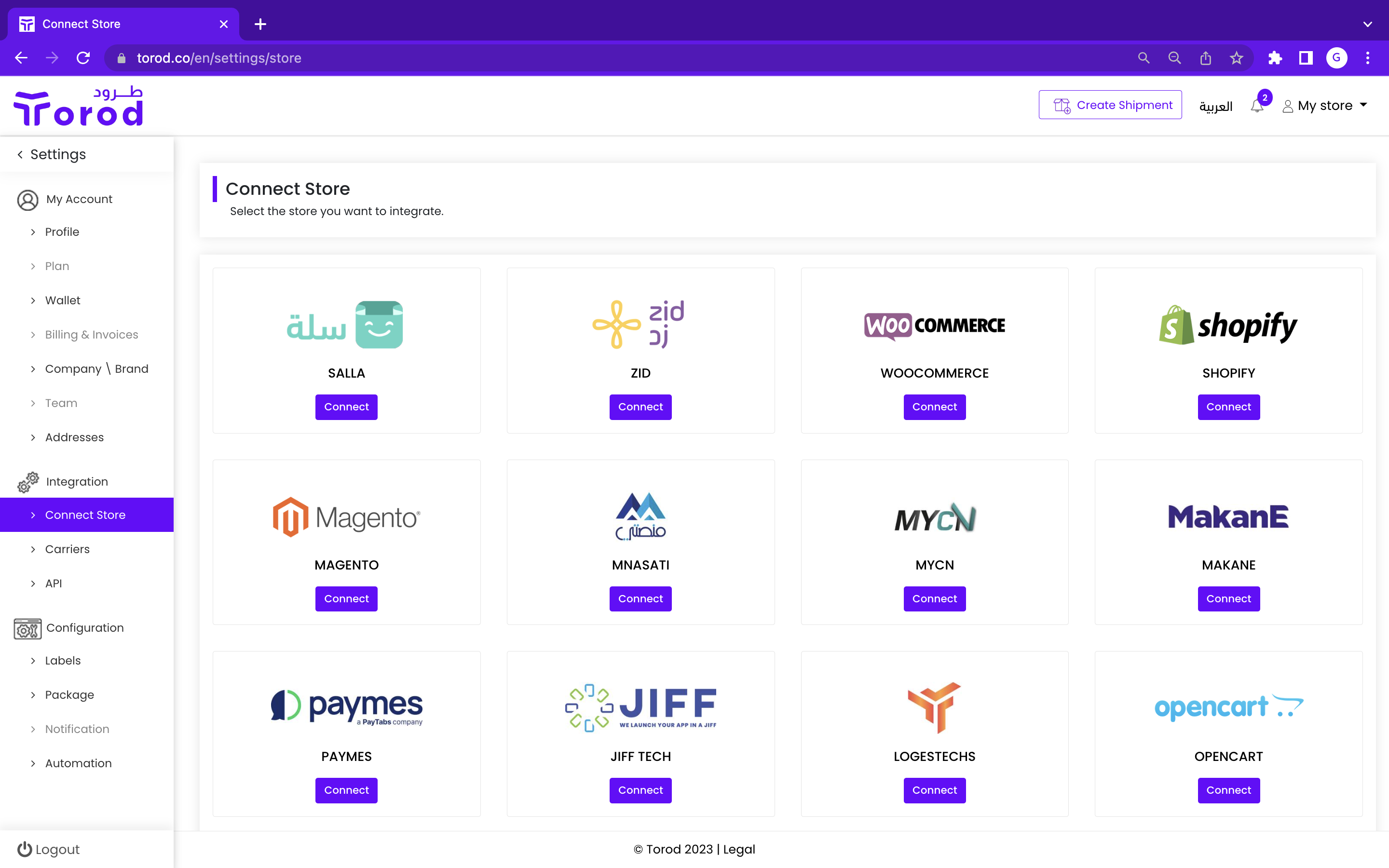Open the Chrome three-dot menu
Image resolution: width=1389 pixels, height=868 pixels.
click(1368, 58)
